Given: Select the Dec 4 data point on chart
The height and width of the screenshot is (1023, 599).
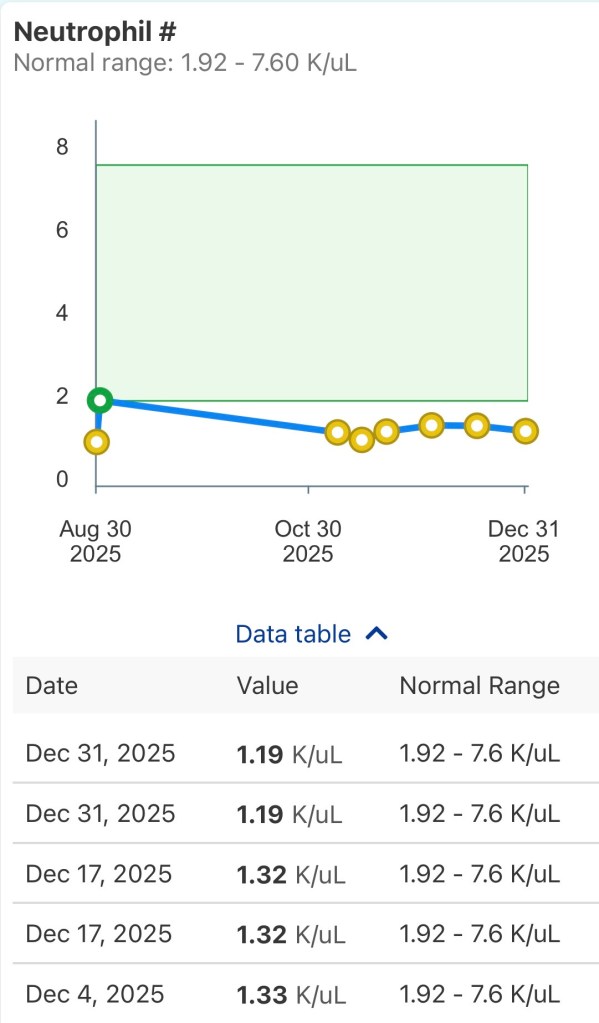Looking at the screenshot, I should pos(430,426).
